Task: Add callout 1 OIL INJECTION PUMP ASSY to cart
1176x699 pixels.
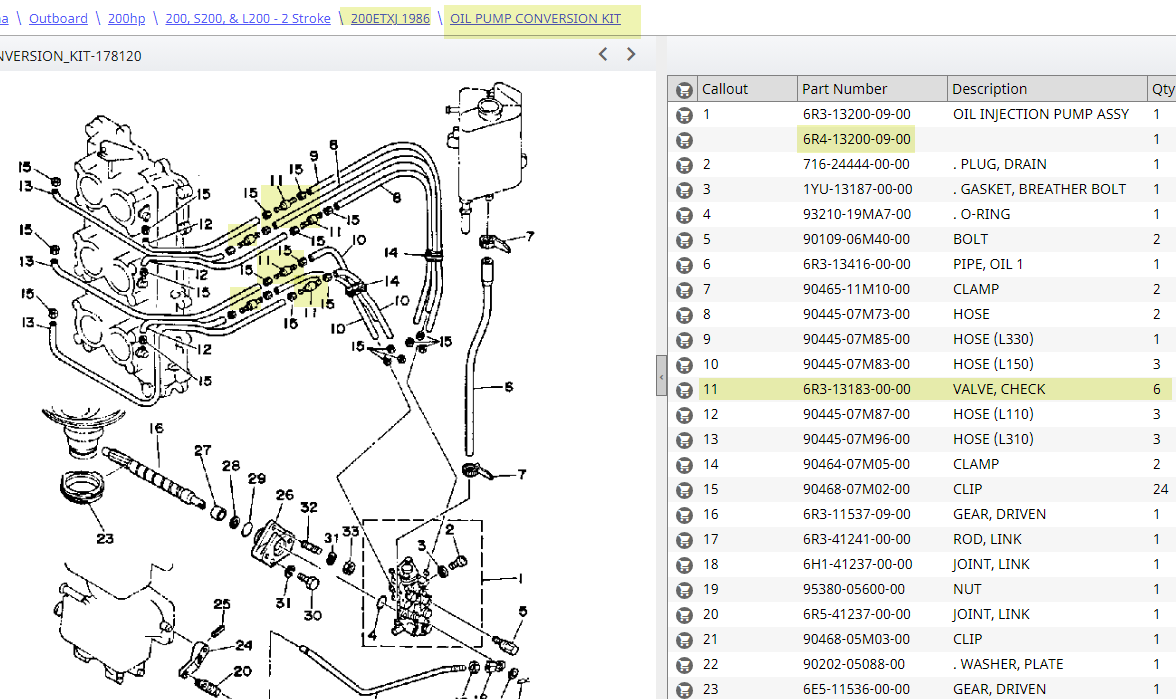Action: pyautogui.click(x=683, y=115)
